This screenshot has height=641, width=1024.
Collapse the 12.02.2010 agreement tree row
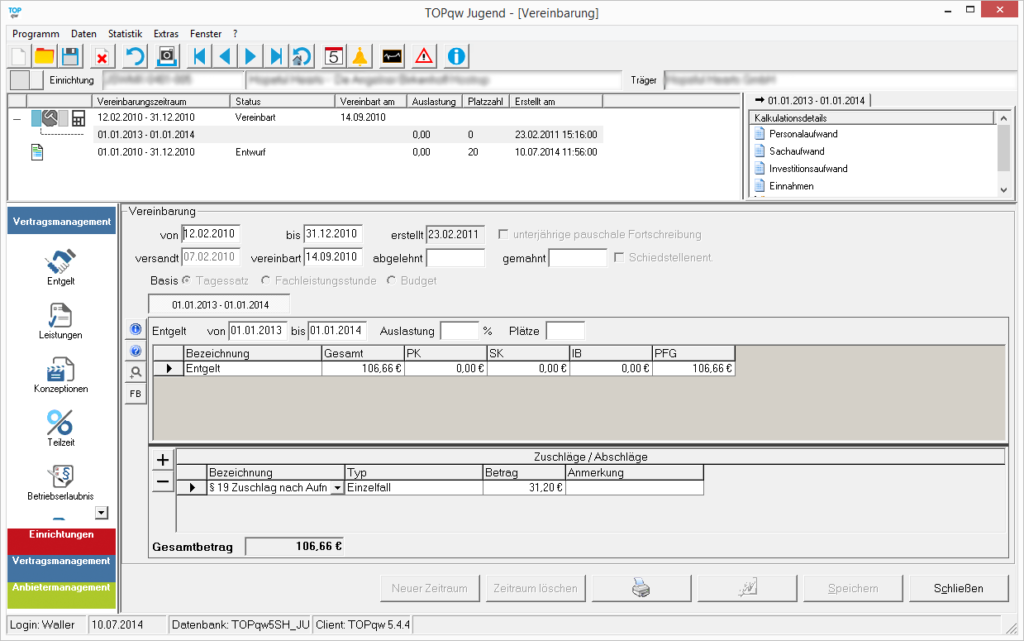(x=17, y=118)
